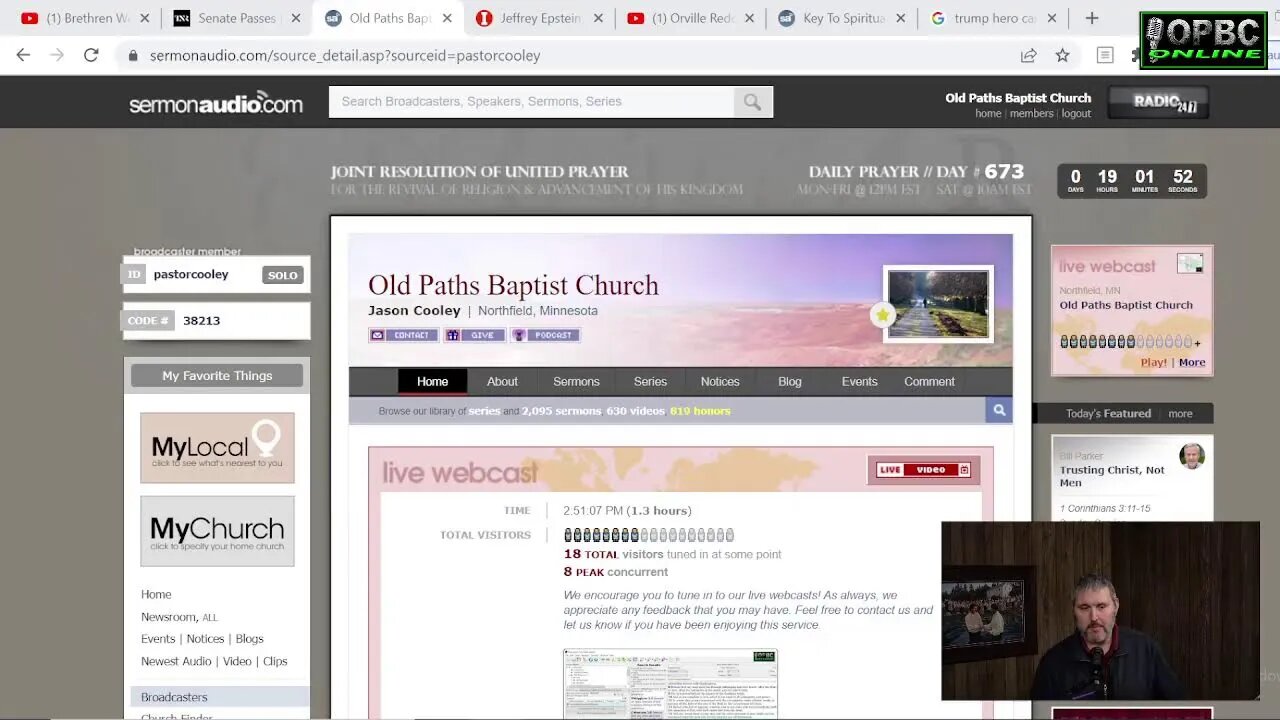
Task: Click sidebar Newsroom link
Action: (168, 617)
